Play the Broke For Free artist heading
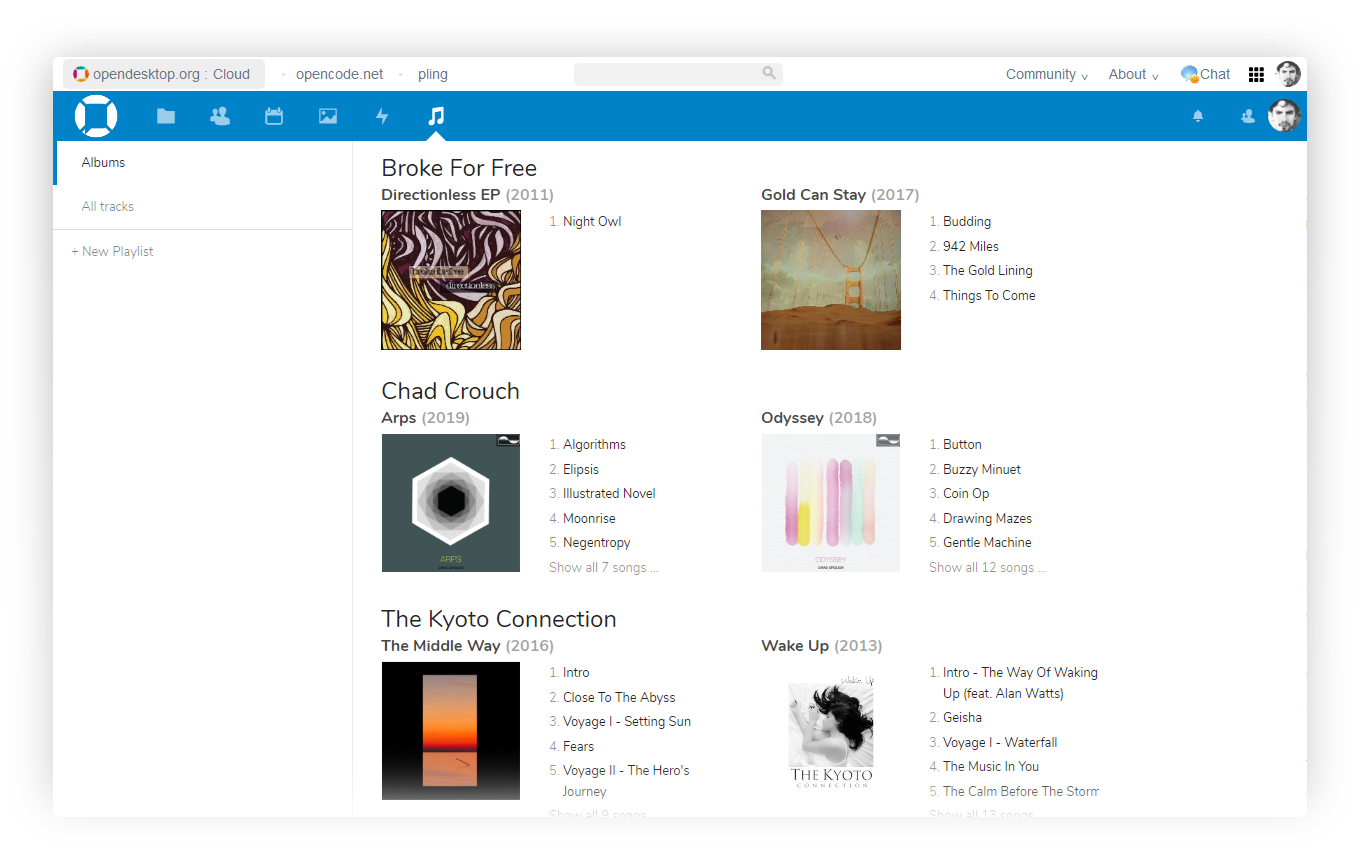Viewport: 1360px width, 860px height. [459, 168]
